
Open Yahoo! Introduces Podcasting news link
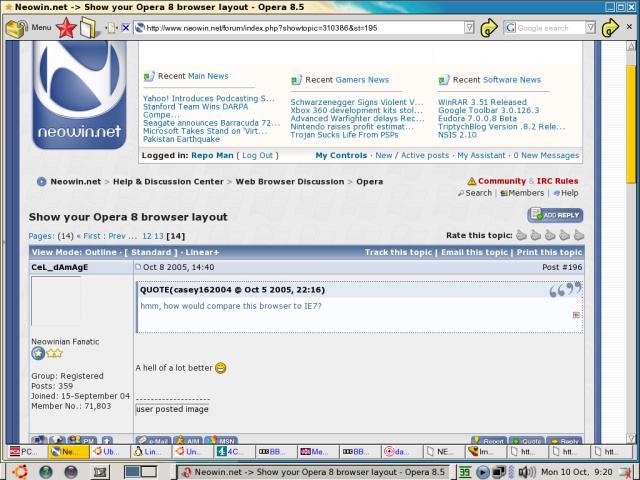tap(209, 98)
